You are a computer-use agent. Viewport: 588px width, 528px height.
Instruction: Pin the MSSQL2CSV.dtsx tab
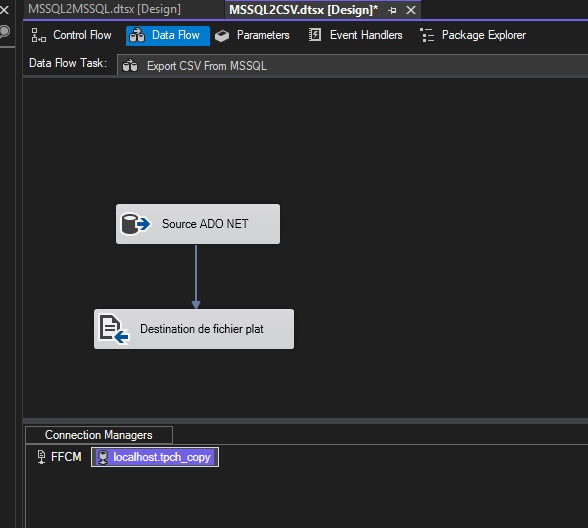click(x=392, y=10)
